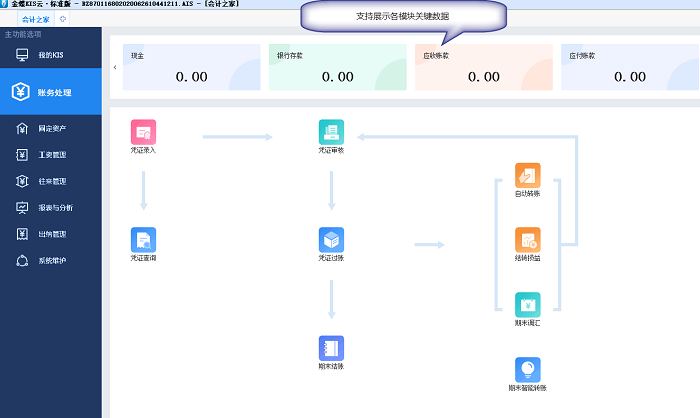Image resolution: width=700 pixels, height=418 pixels.
Task: Open the 凭证查询 voucher query icon
Action: click(143, 240)
